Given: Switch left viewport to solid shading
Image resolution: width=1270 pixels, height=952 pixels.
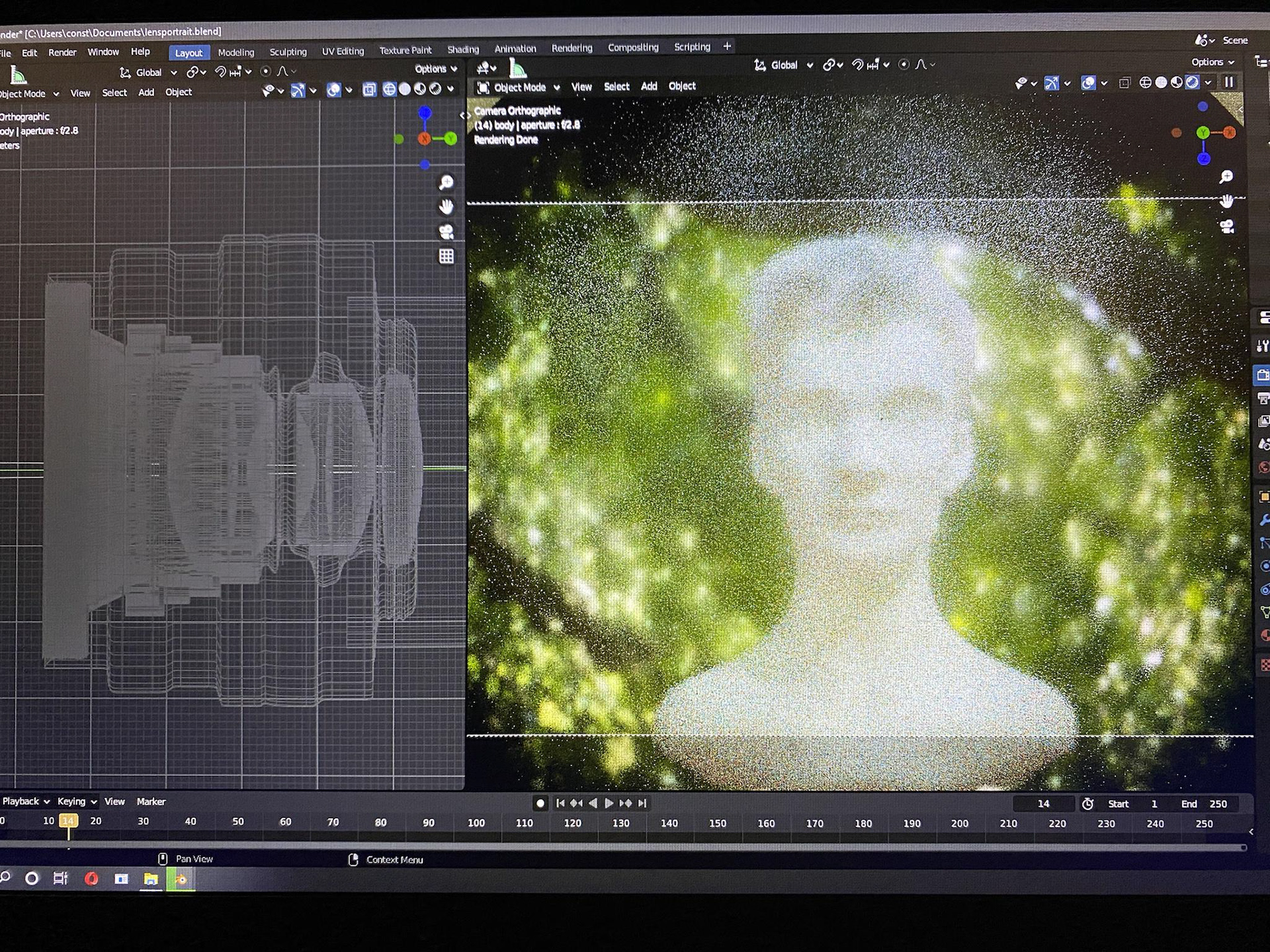Looking at the screenshot, I should pyautogui.click(x=404, y=89).
